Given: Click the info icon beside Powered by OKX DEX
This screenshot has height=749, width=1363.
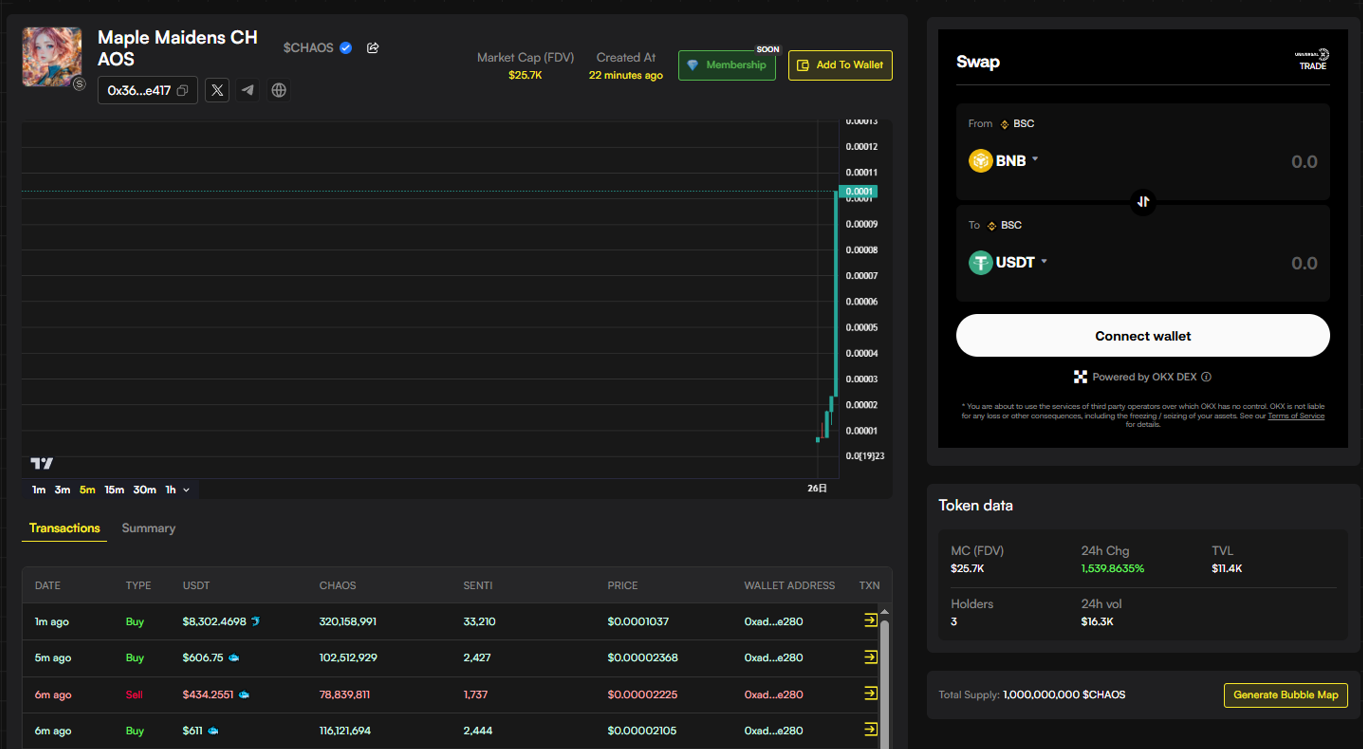Looking at the screenshot, I should (1206, 377).
